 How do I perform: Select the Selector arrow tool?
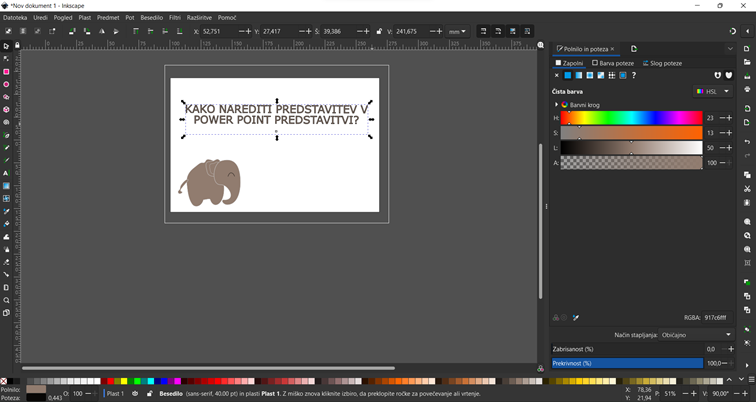pyautogui.click(x=6, y=46)
